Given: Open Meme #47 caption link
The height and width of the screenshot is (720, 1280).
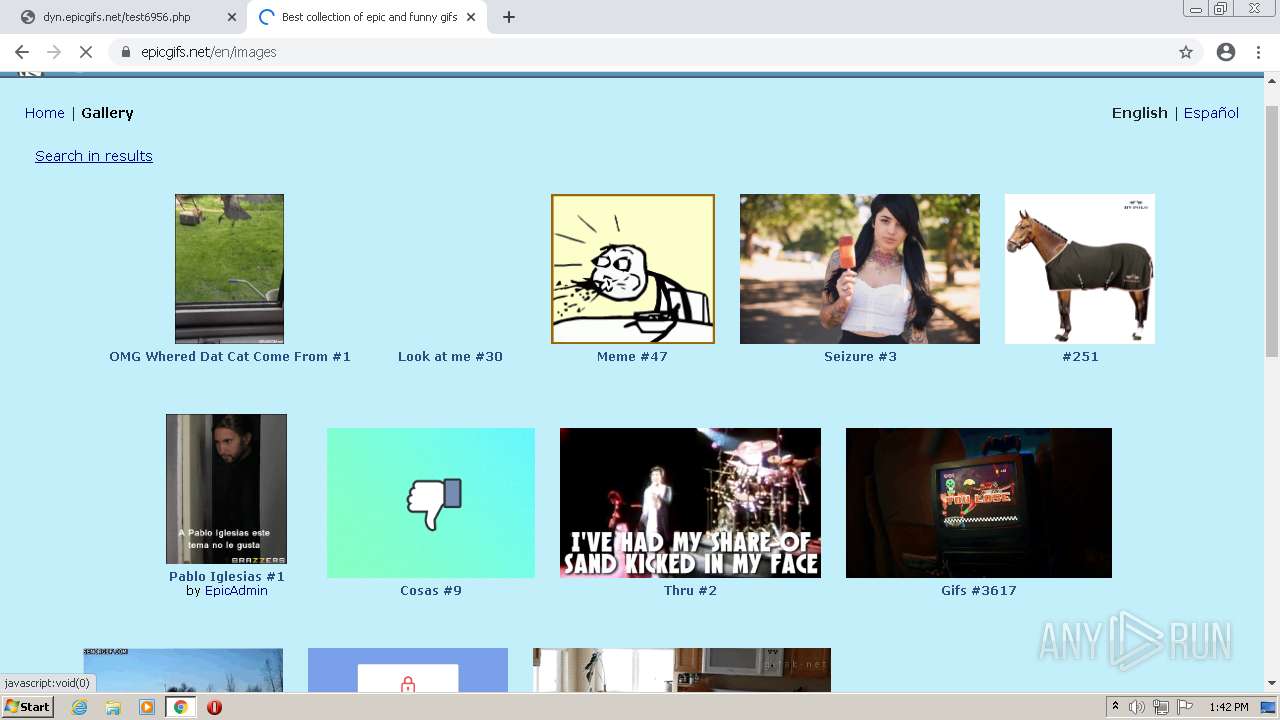Looking at the screenshot, I should (632, 356).
